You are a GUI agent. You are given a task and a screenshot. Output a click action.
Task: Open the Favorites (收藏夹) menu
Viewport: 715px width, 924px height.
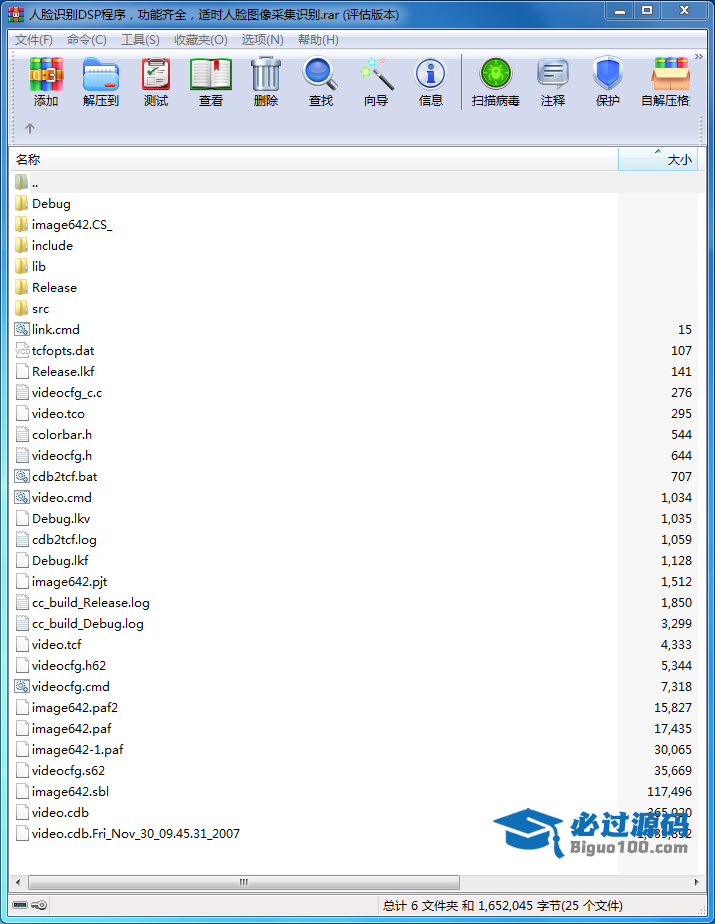click(201, 39)
